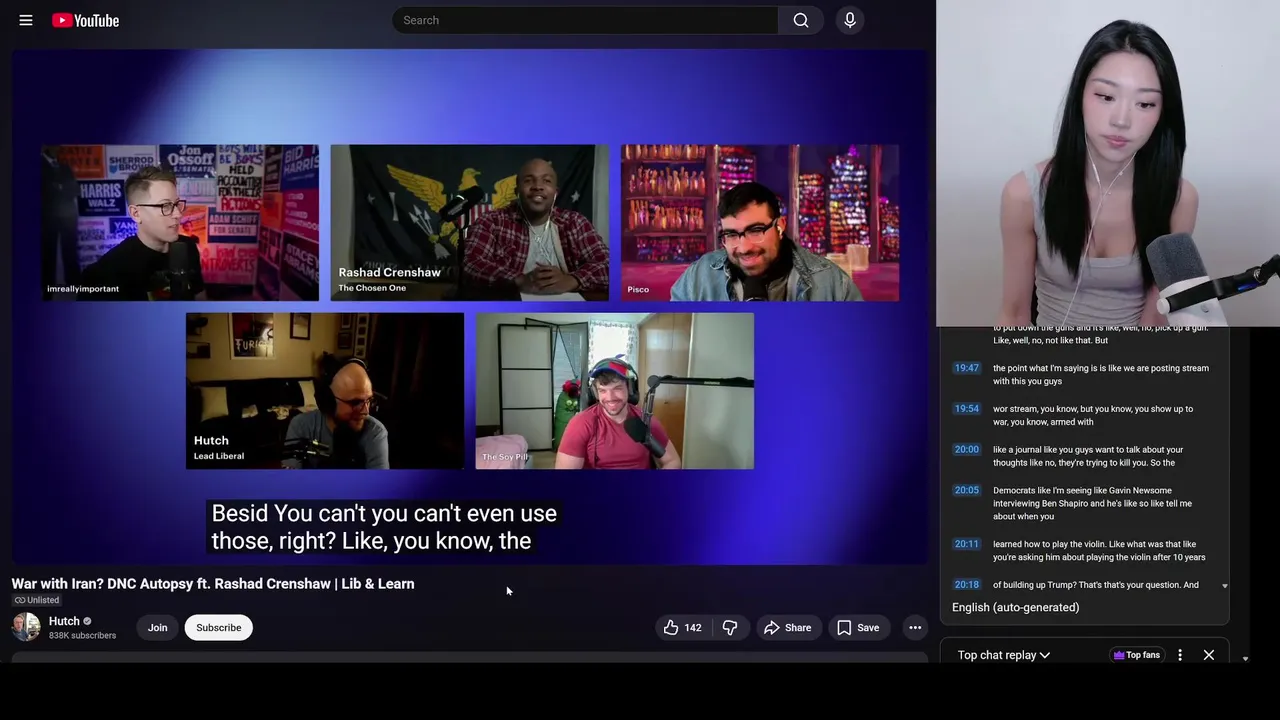Click the search magnifier button
Viewport: 1280px width, 720px height.
(801, 20)
